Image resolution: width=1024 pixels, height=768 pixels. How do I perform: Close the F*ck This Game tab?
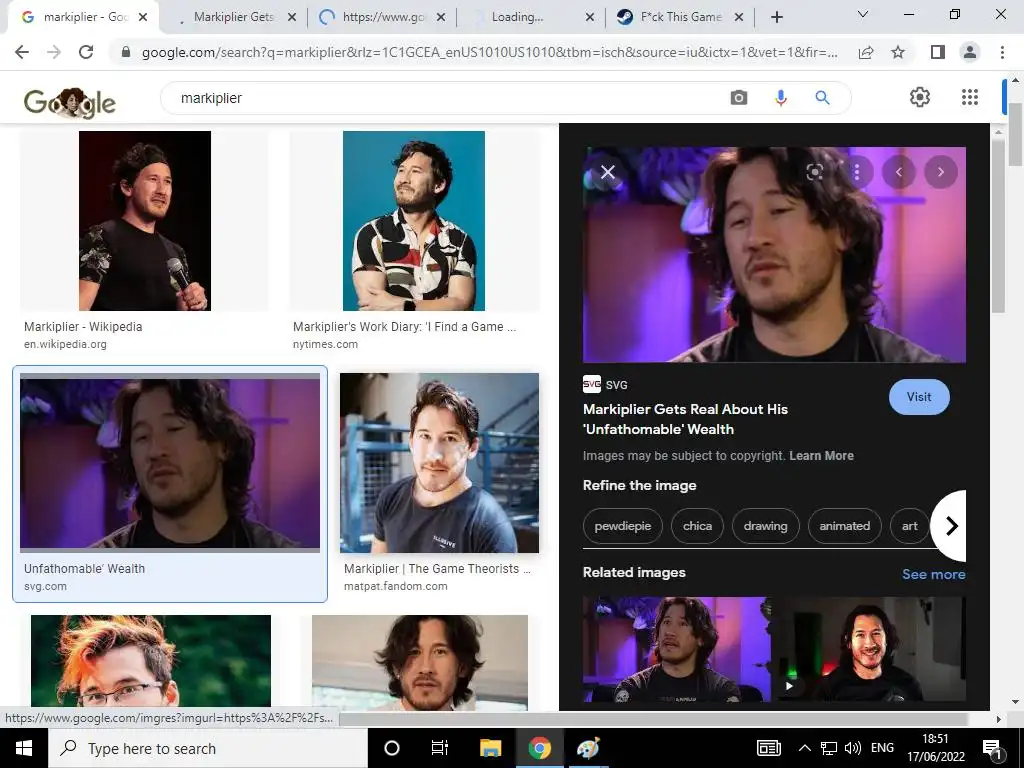(739, 18)
